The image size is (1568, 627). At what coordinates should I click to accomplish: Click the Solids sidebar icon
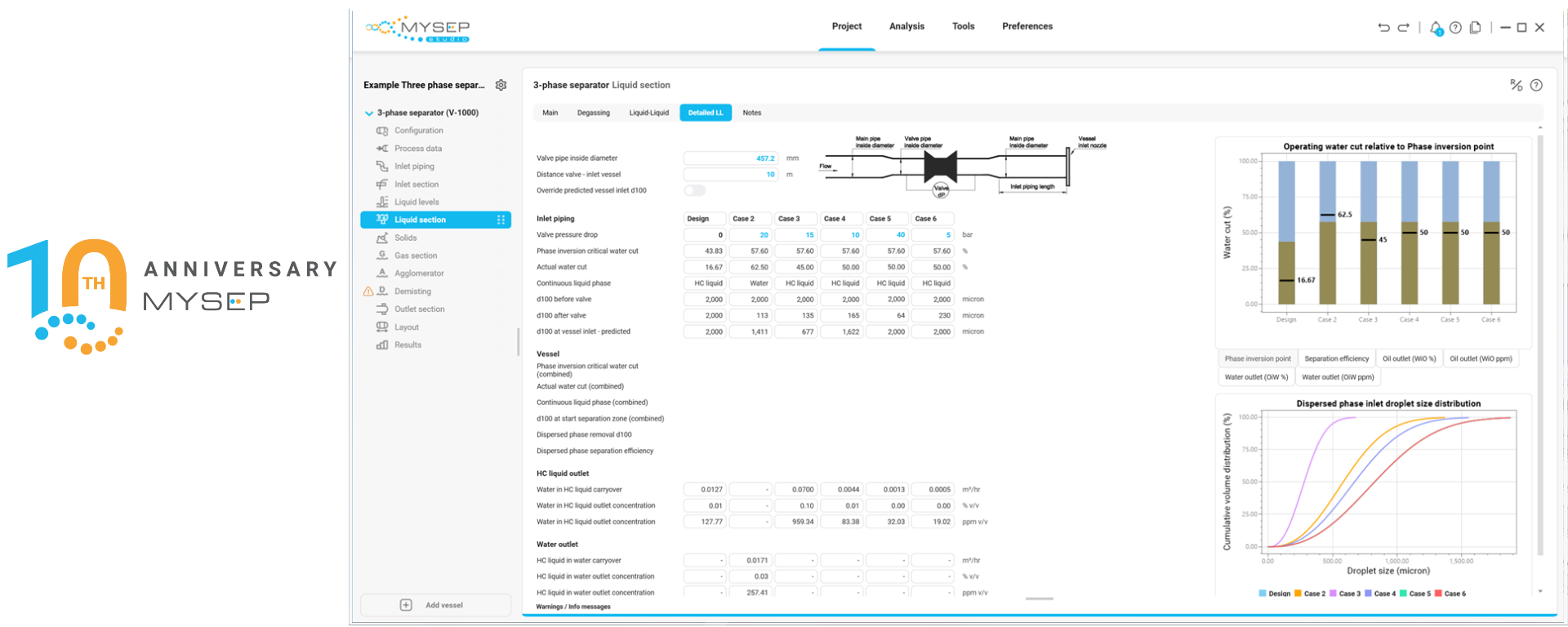pos(381,238)
